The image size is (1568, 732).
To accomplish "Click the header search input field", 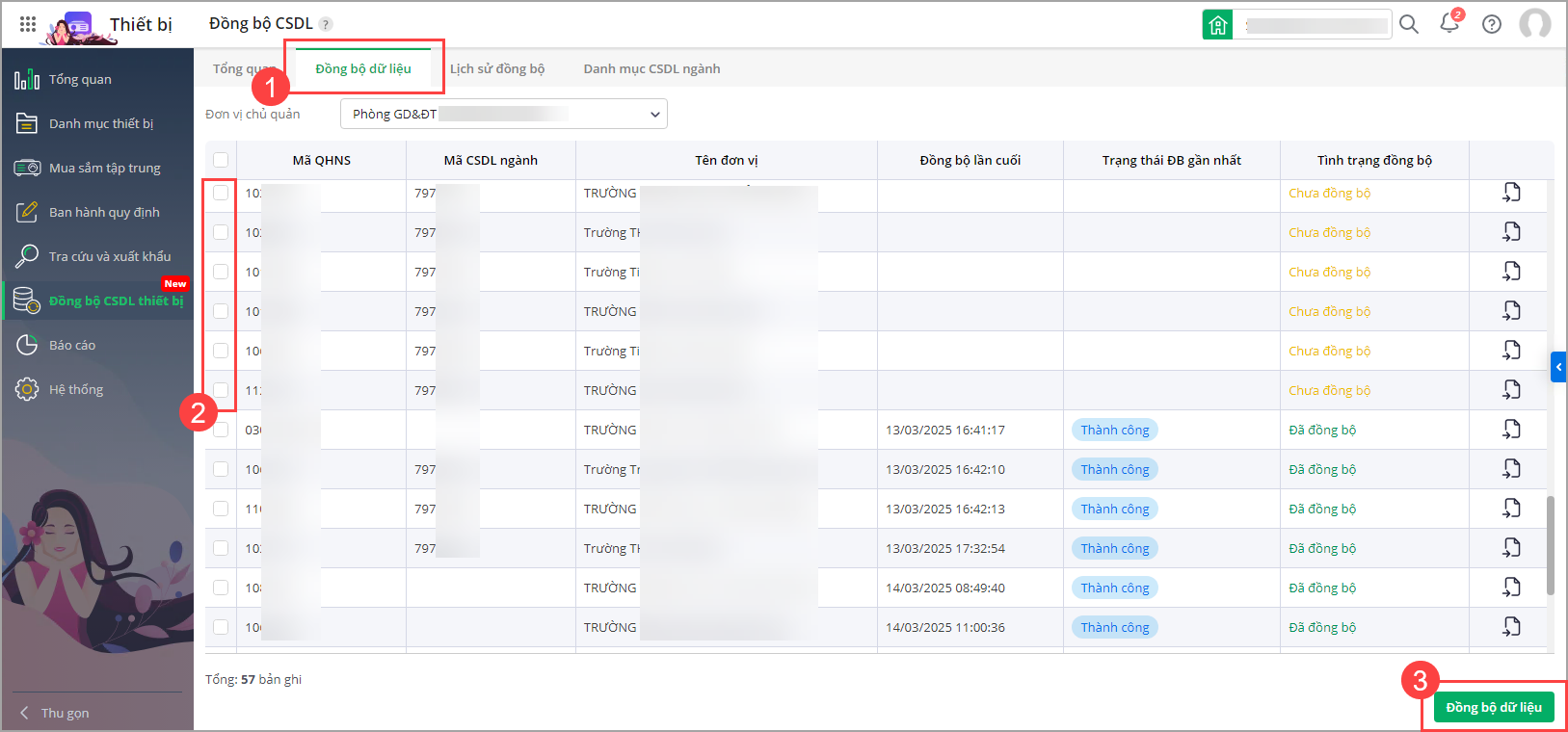I will (1313, 24).
